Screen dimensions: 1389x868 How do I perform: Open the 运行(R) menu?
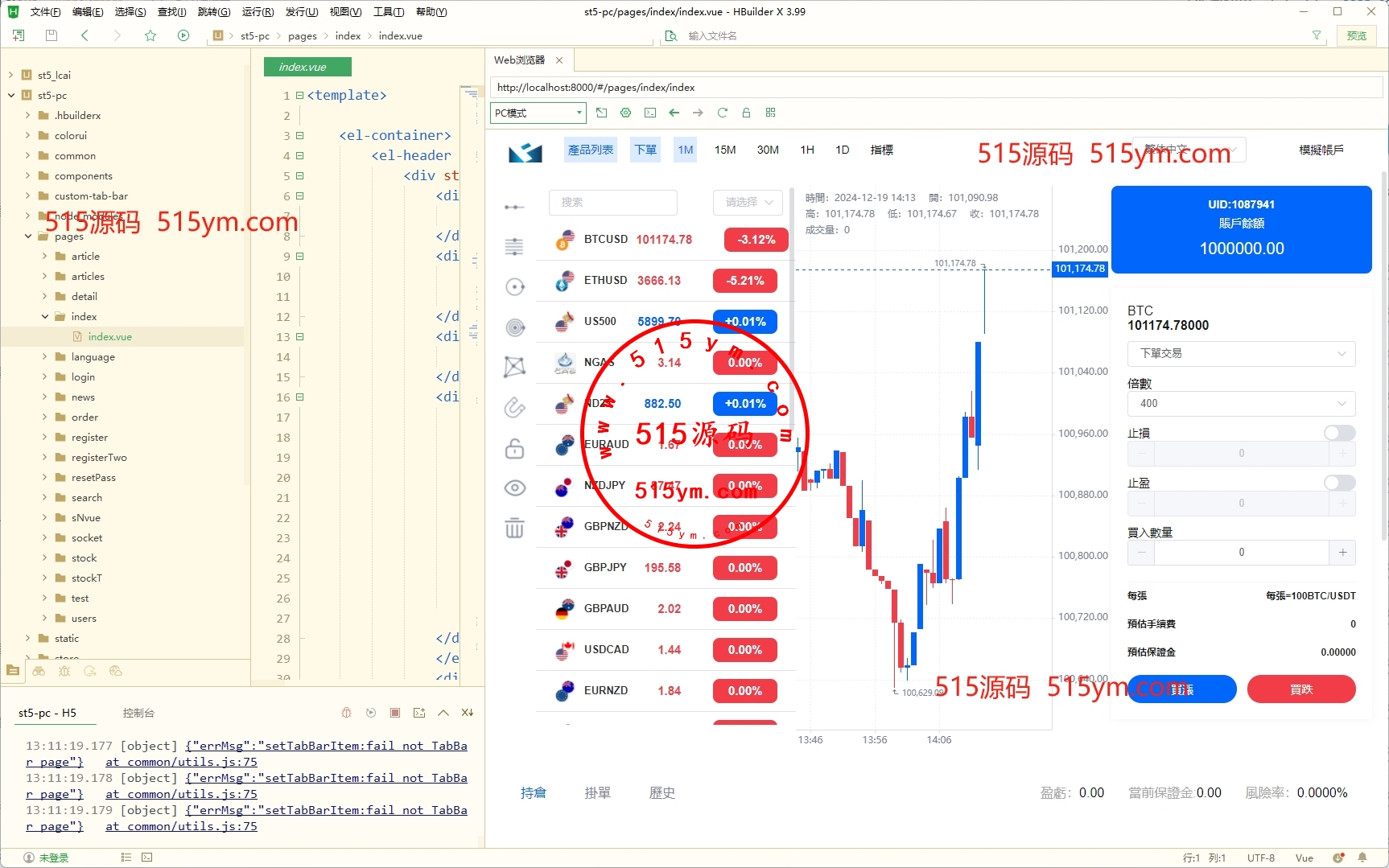click(x=258, y=12)
